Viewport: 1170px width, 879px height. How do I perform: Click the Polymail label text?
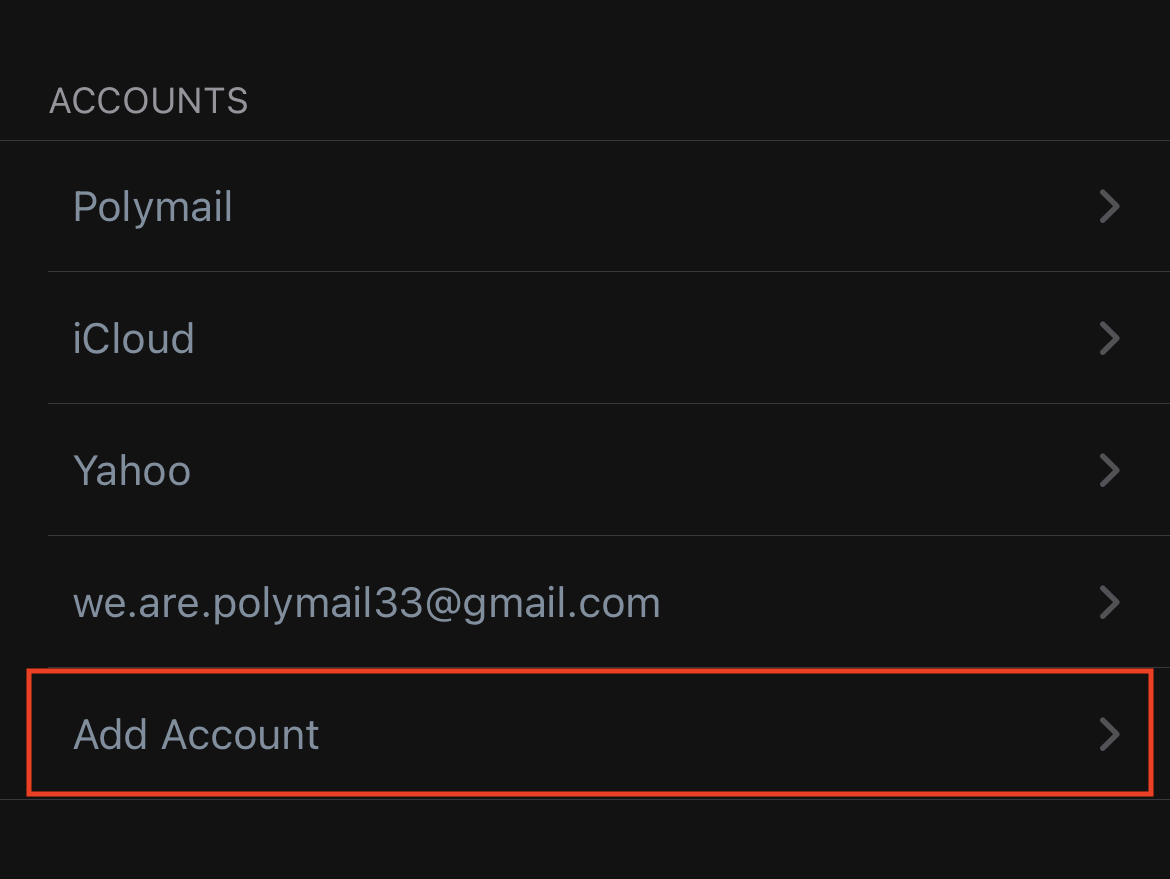coord(153,207)
